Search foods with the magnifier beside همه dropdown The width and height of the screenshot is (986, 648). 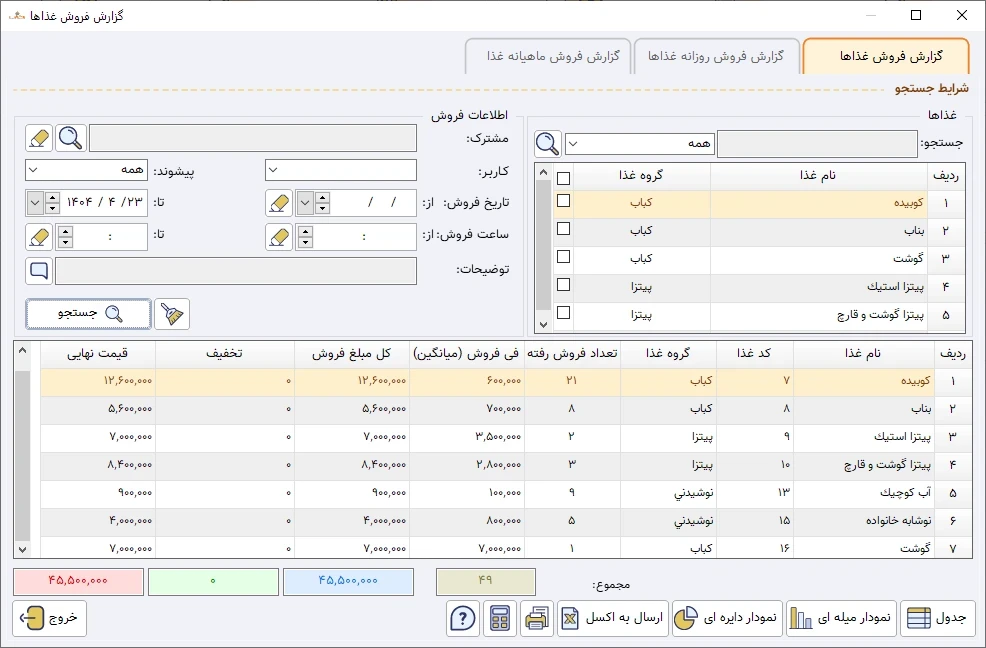[x=546, y=143]
